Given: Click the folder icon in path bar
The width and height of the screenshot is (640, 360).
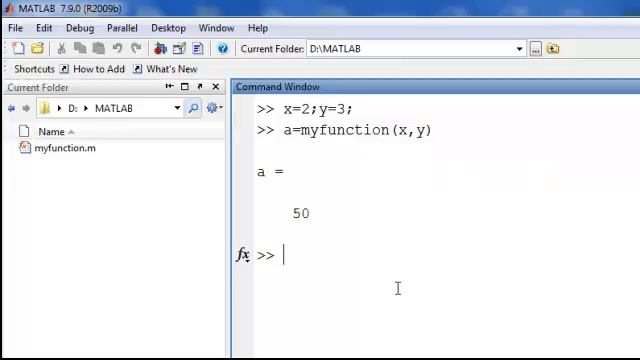Looking at the screenshot, I should pos(44,108).
